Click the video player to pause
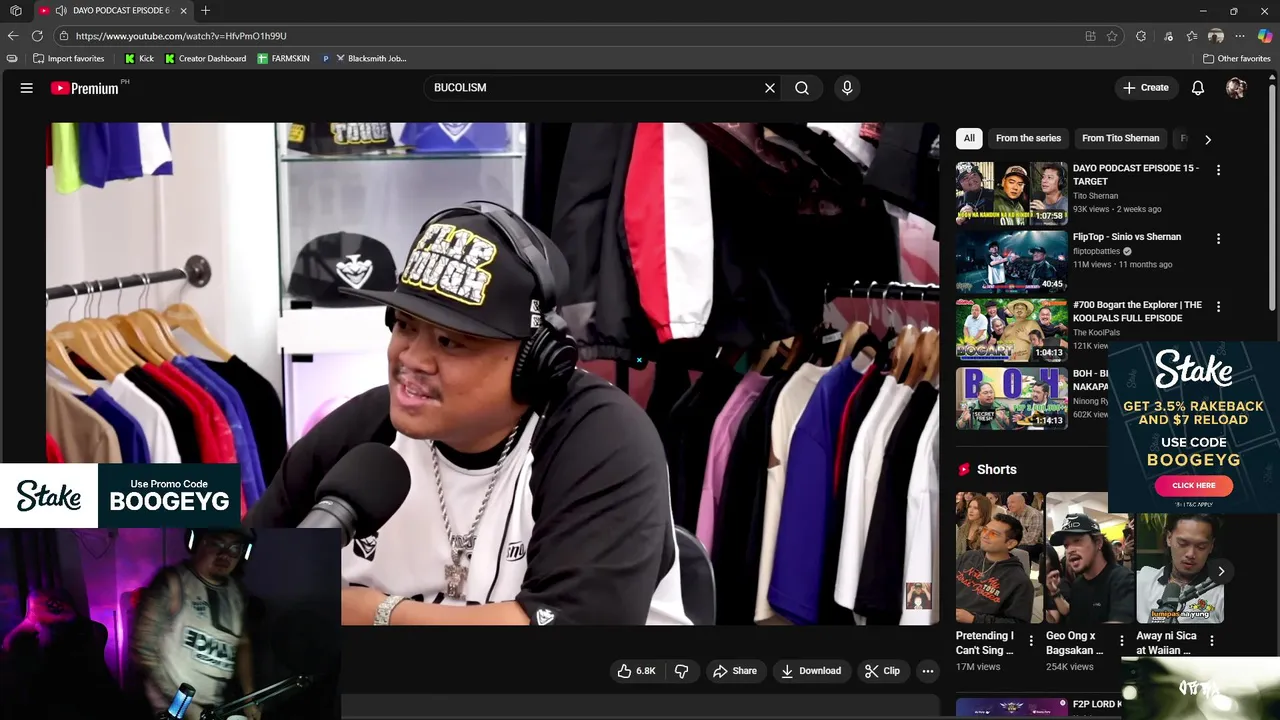Screen dimensions: 1280x720 [x=492, y=373]
